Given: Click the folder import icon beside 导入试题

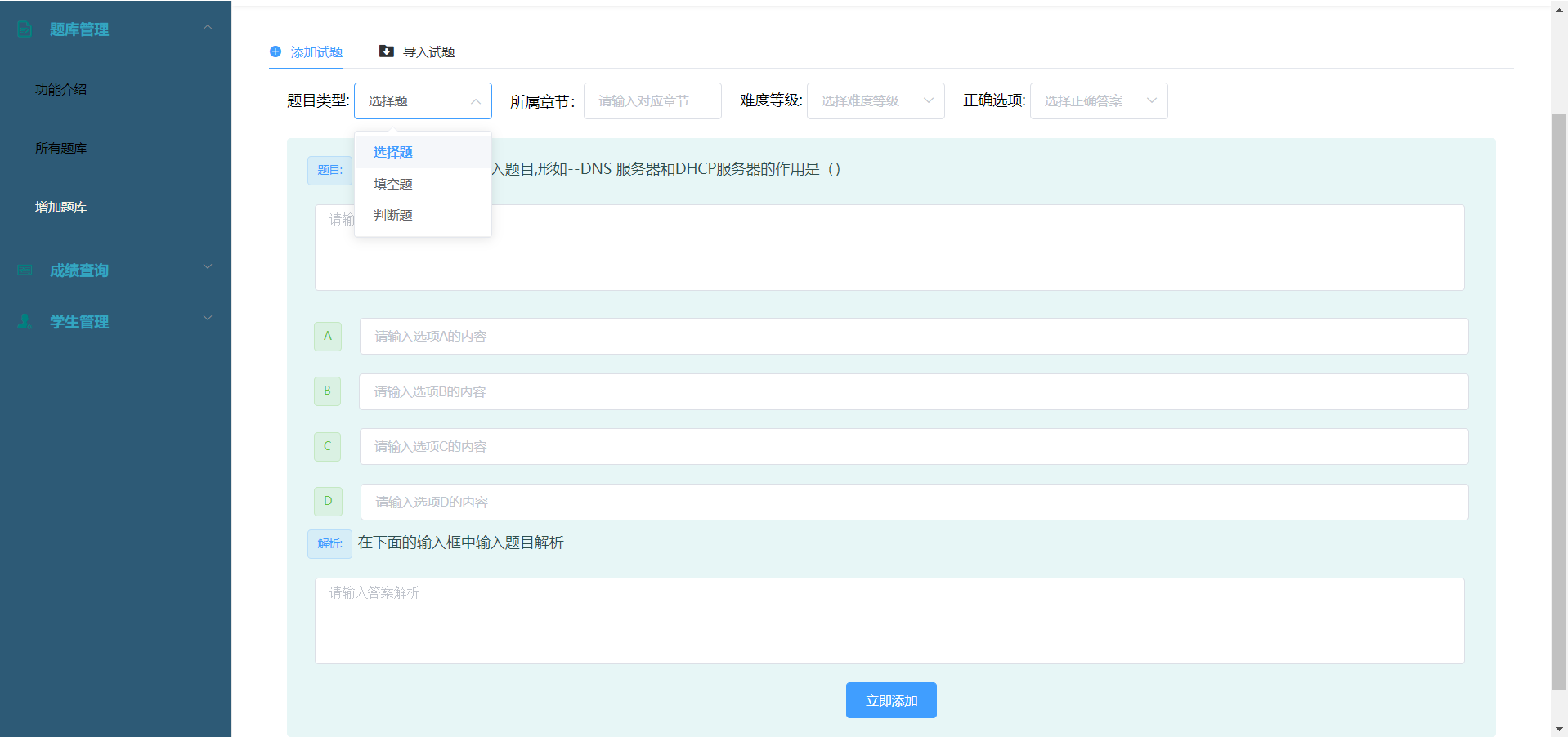Looking at the screenshot, I should (387, 51).
